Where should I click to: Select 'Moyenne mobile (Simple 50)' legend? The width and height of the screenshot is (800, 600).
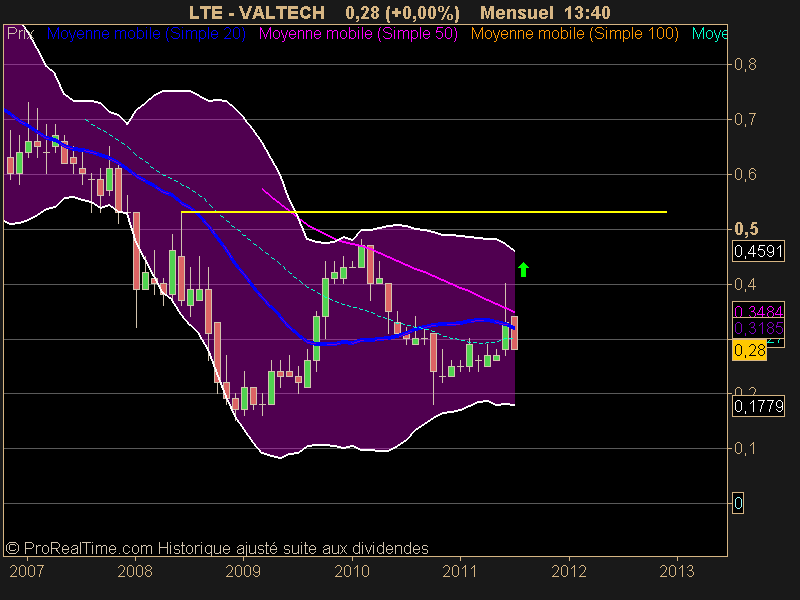coord(358,34)
